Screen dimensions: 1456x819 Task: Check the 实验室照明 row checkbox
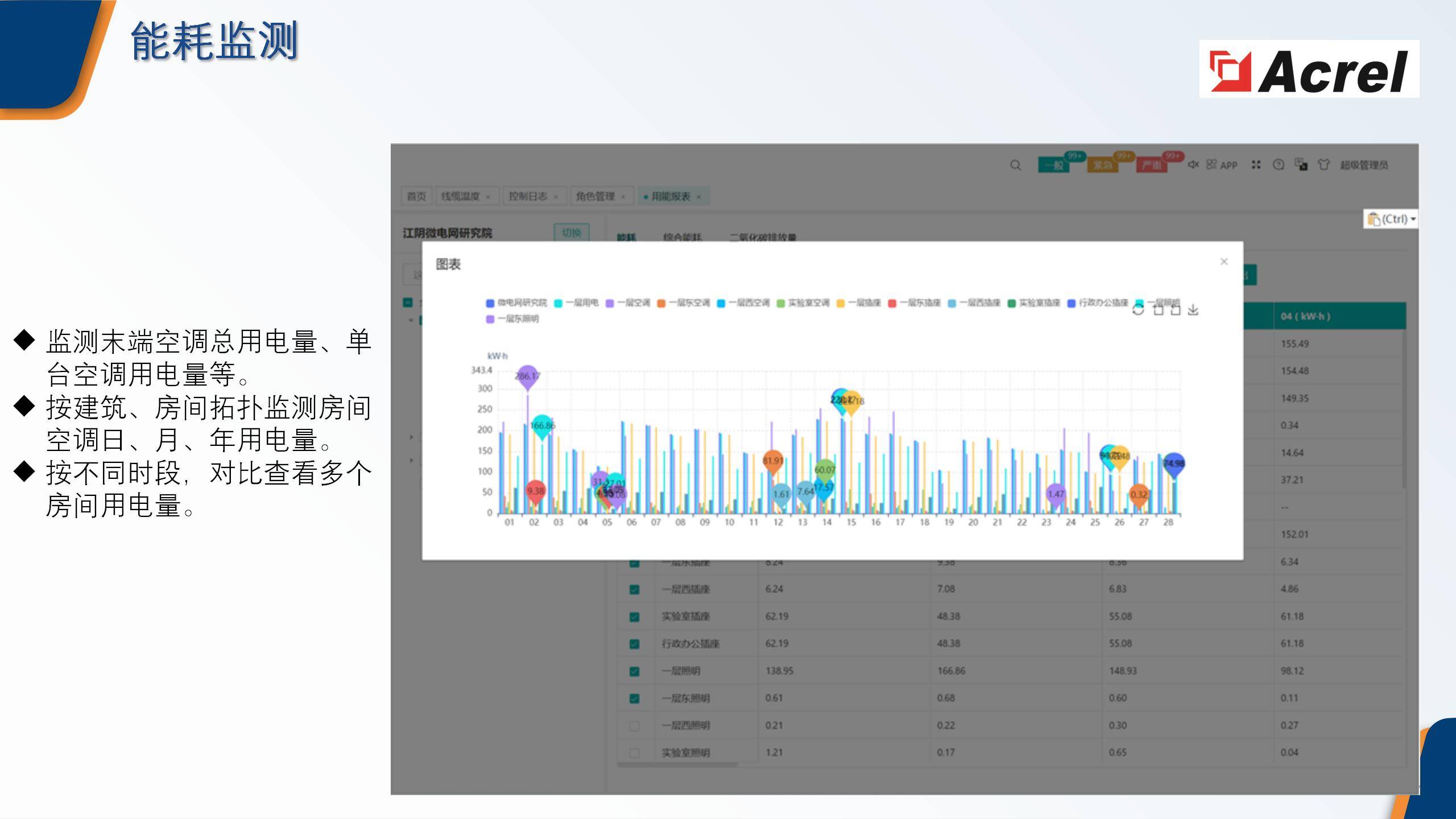[634, 753]
